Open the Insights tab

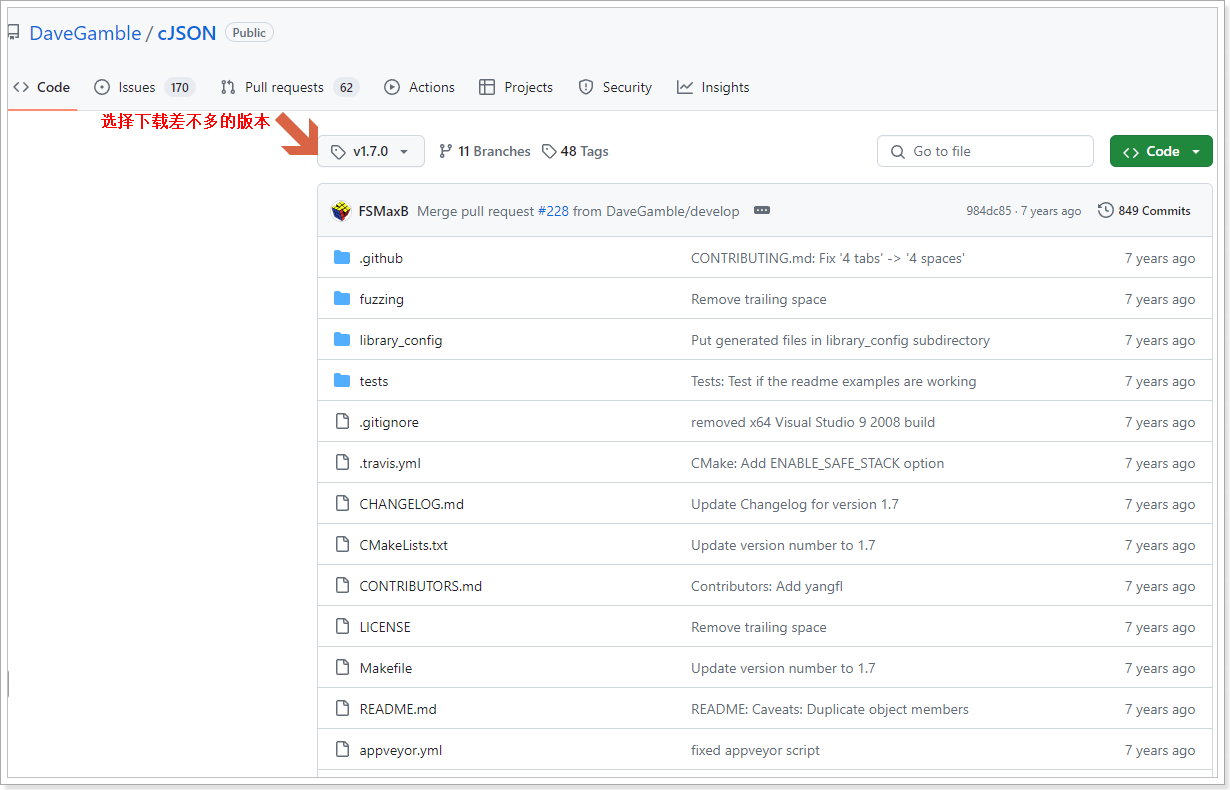(x=713, y=87)
